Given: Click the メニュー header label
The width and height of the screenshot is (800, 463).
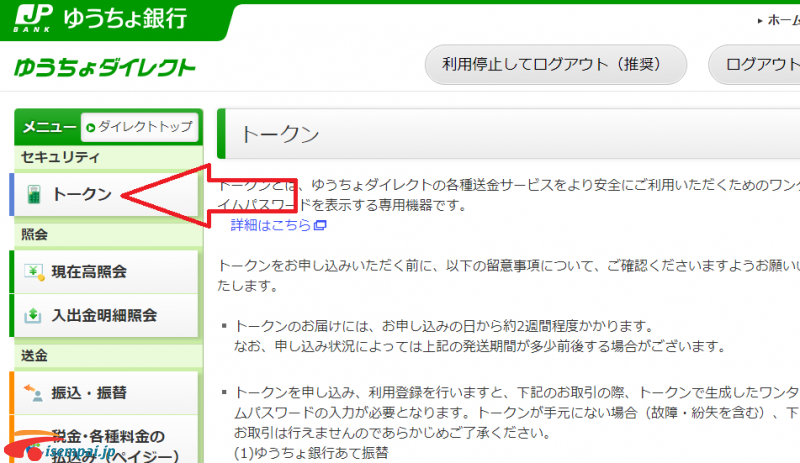Looking at the screenshot, I should tap(49, 127).
